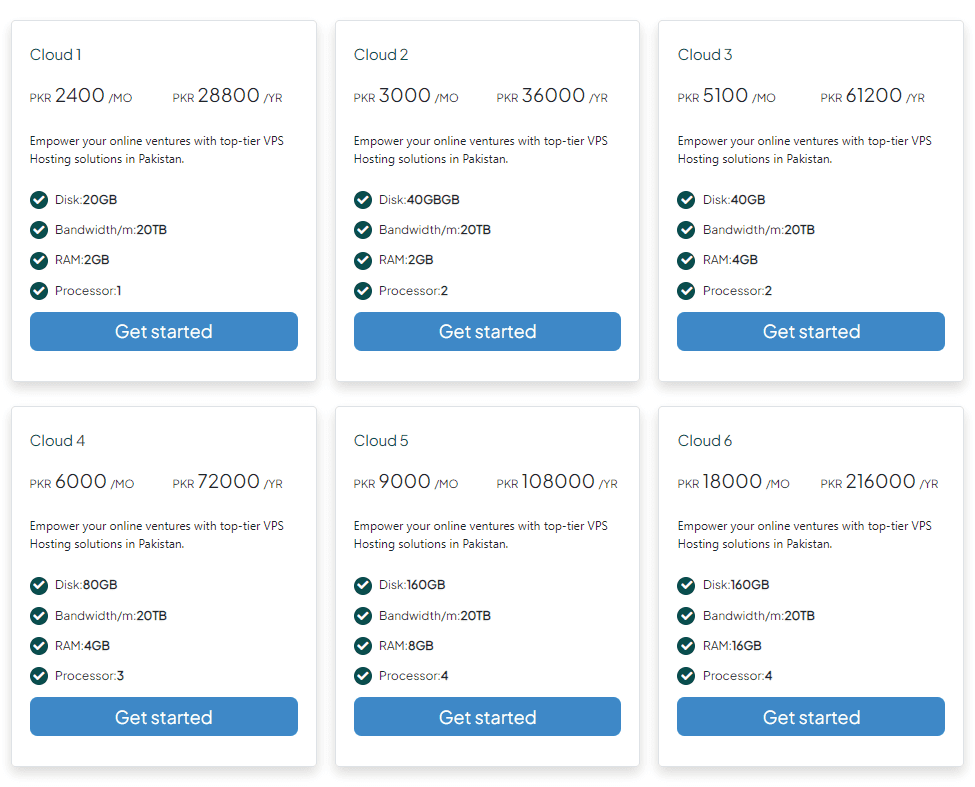Click the checkmark icon beside Bandwidth/m:20TB in Cloud 2
Viewport: 975px width, 787px height.
click(x=362, y=230)
